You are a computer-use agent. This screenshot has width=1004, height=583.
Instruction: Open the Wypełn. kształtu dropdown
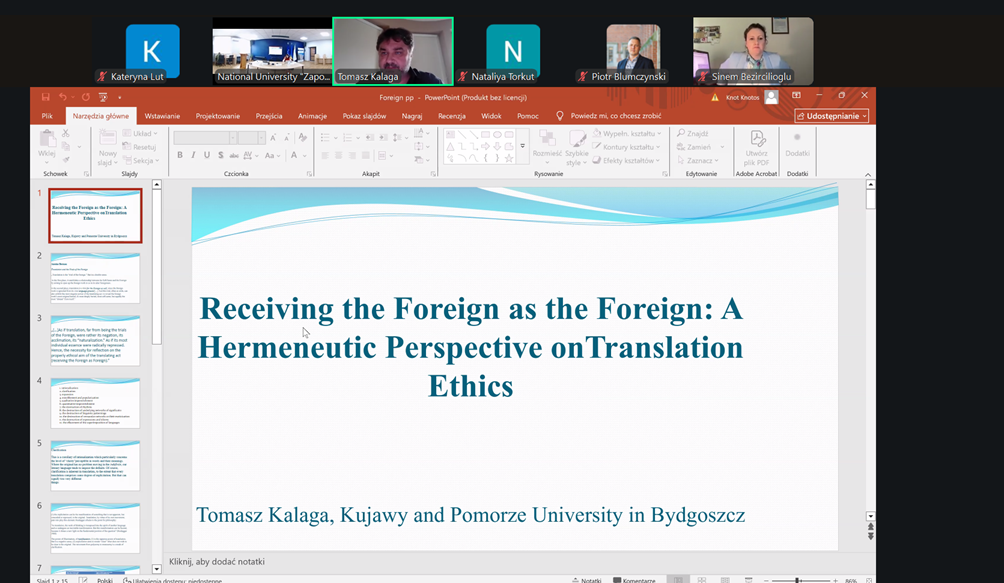point(627,133)
